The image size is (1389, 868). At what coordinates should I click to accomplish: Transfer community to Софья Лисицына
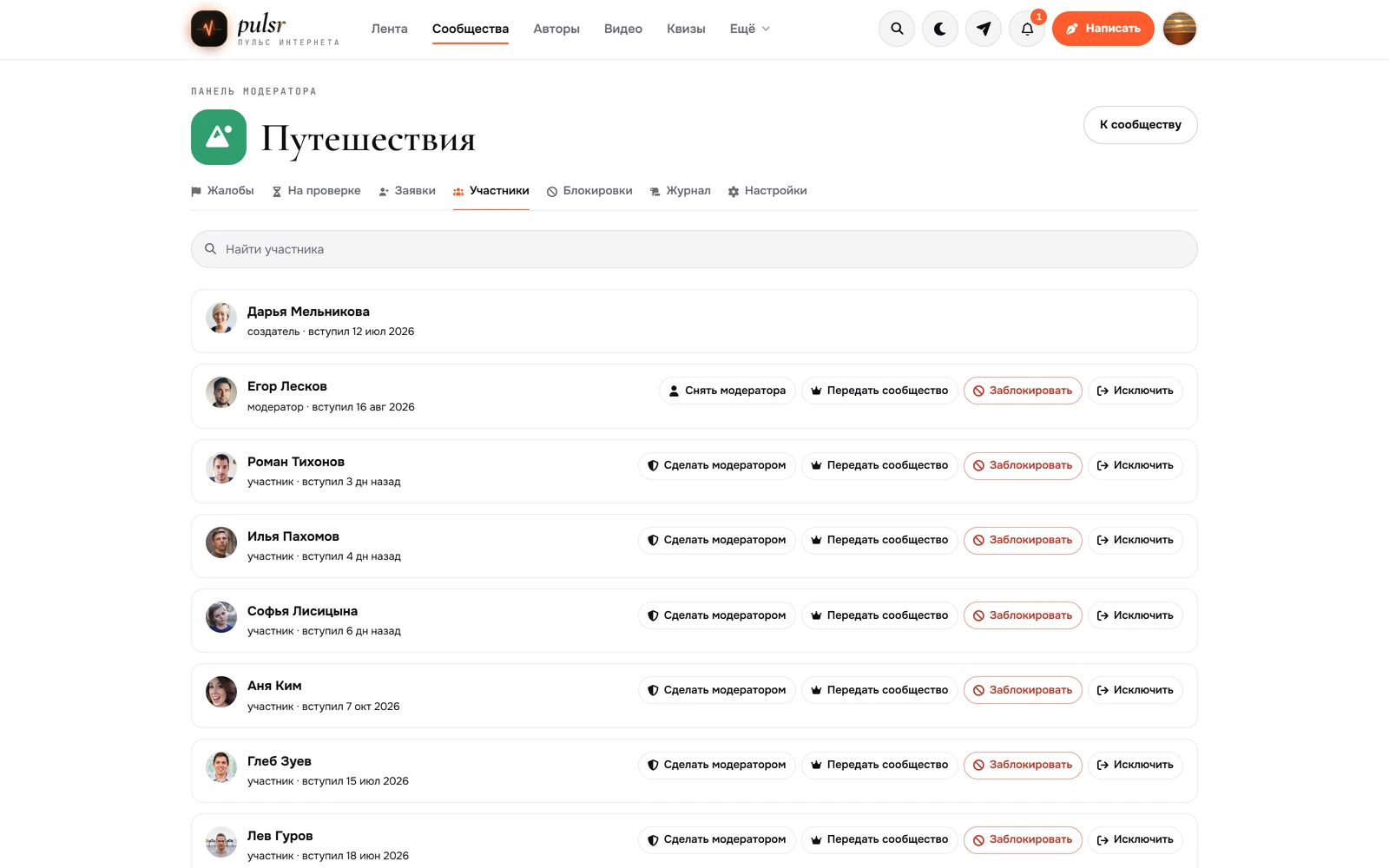pos(879,615)
